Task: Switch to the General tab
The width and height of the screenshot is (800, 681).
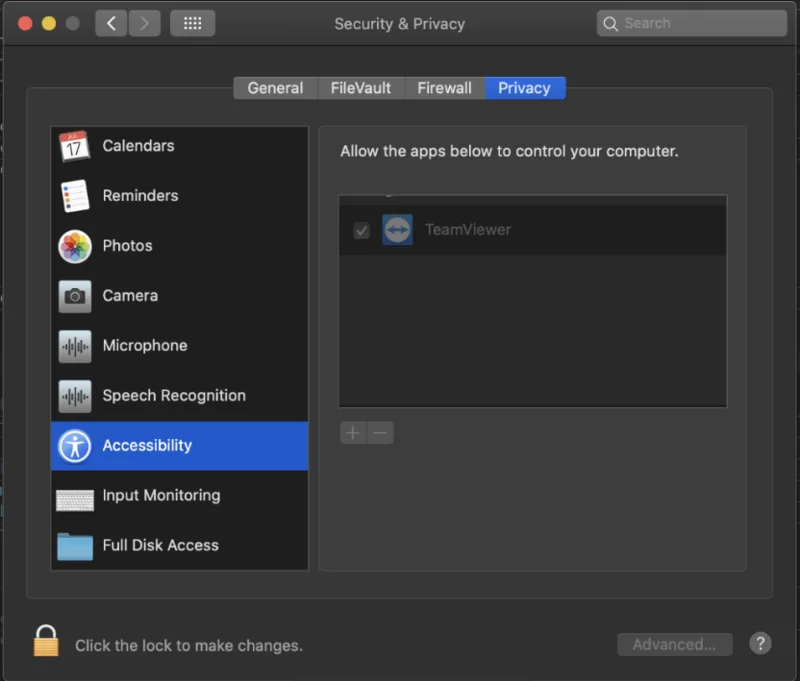Action: pos(274,88)
